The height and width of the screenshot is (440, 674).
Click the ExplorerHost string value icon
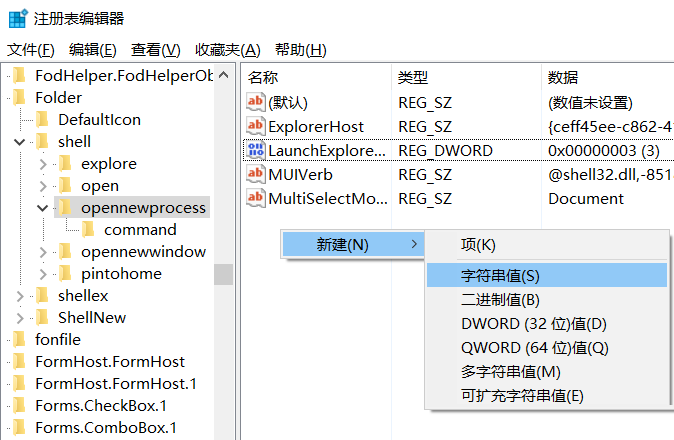point(256,126)
